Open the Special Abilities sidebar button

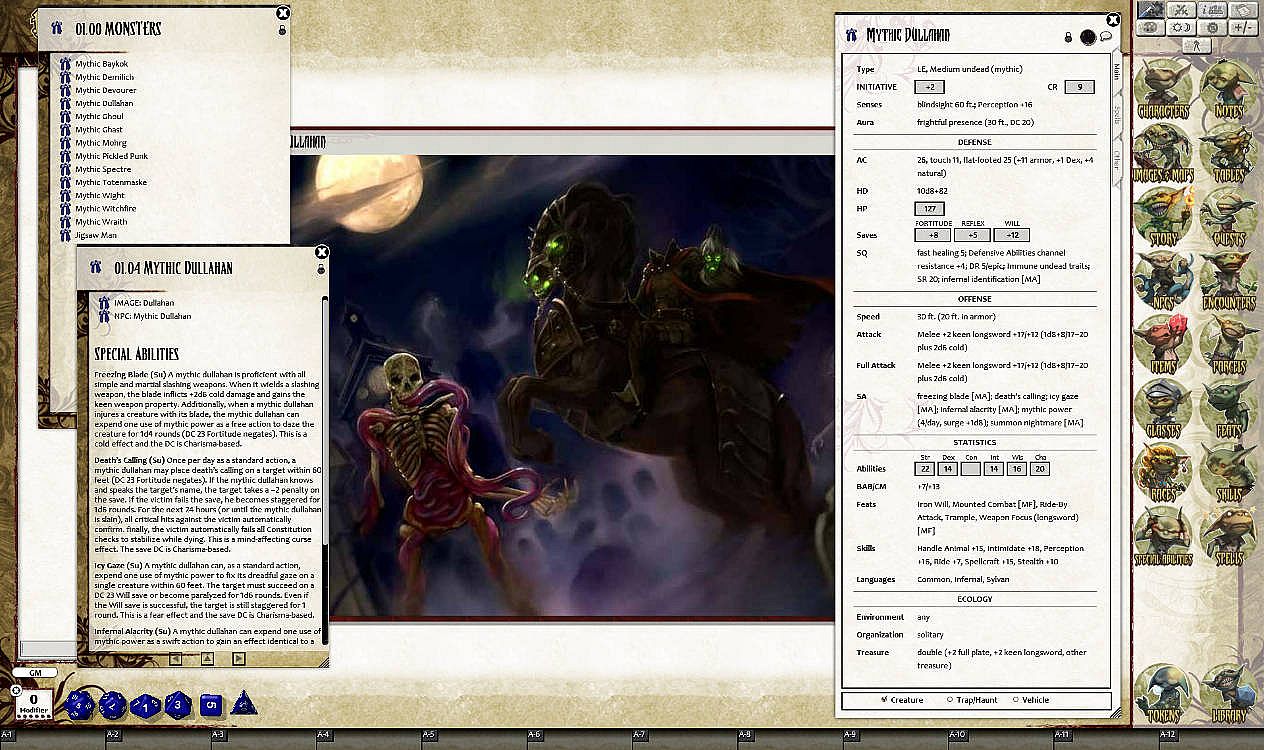click(1165, 538)
